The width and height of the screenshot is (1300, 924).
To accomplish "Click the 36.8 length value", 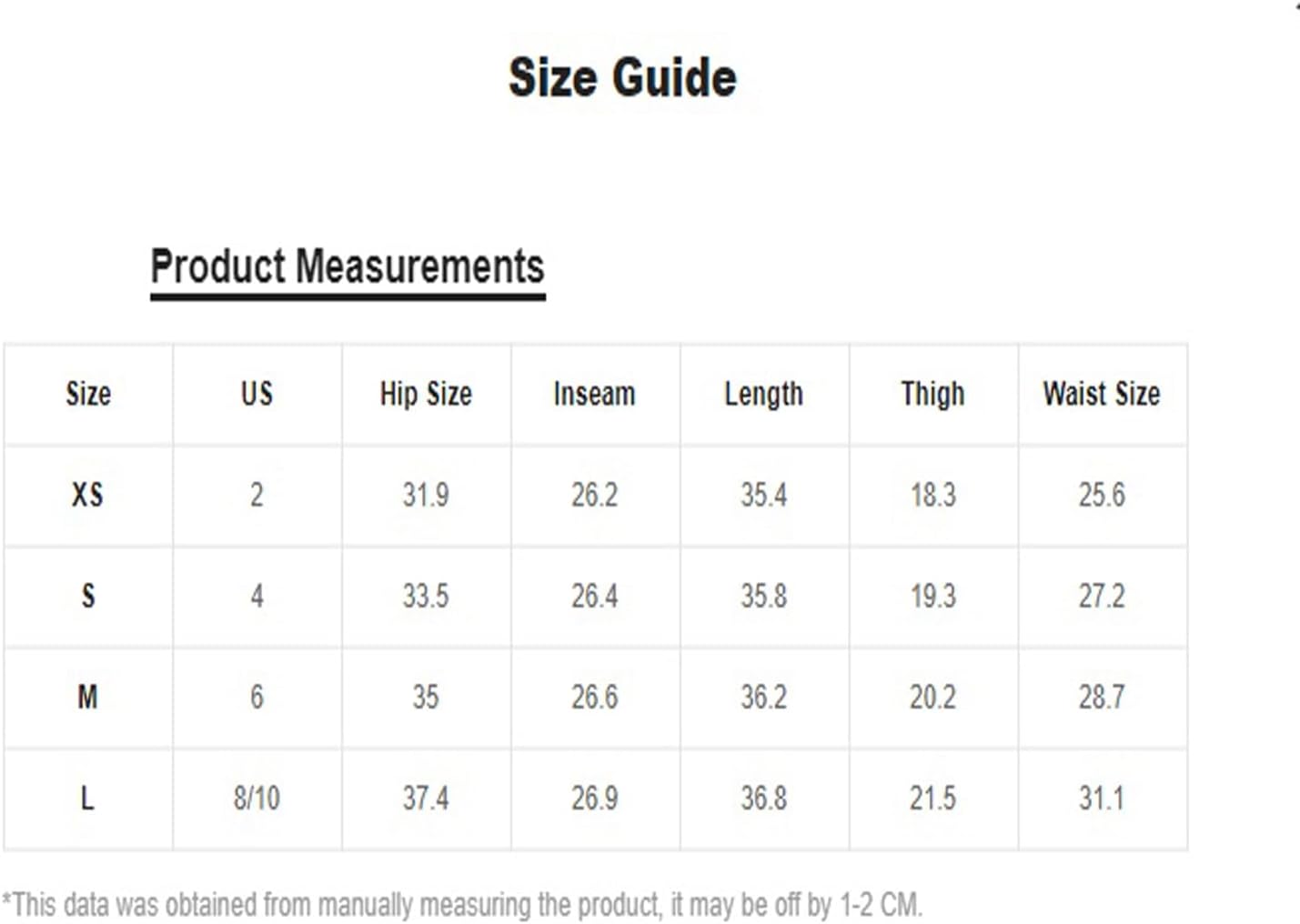I will (x=763, y=798).
